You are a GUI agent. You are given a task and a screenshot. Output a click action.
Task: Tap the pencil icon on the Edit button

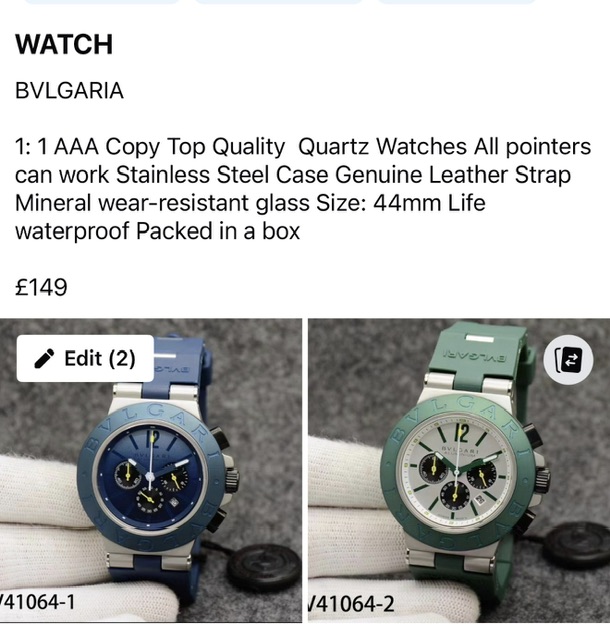pos(44,359)
